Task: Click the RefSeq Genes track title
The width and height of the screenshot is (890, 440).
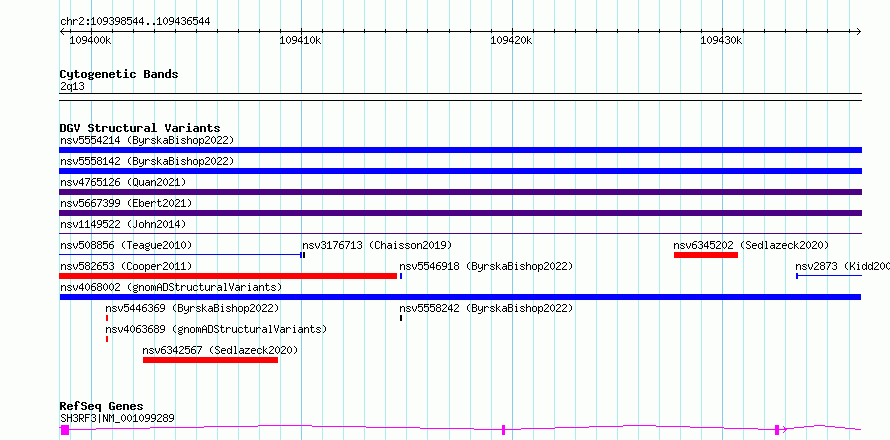Action: coord(102,406)
